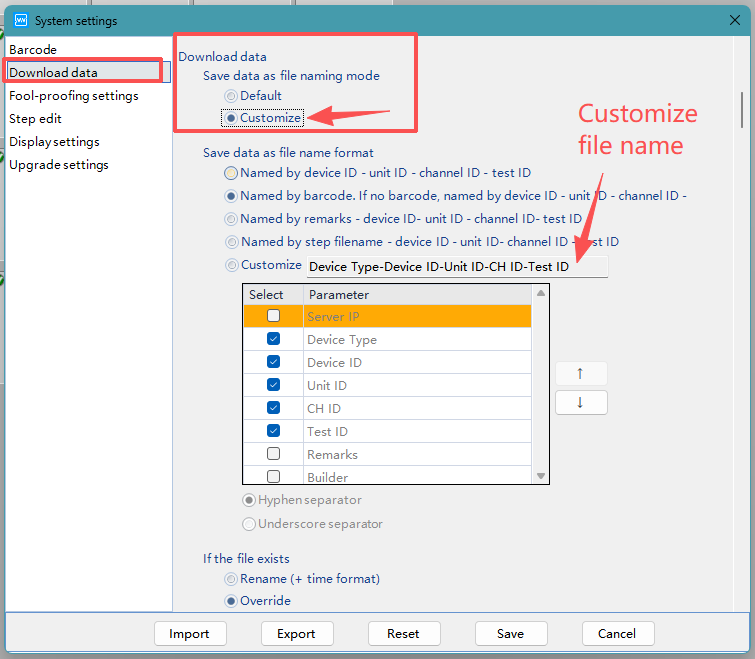The width and height of the screenshot is (755, 659).
Task: Cancel the settings dialog
Action: tap(618, 633)
